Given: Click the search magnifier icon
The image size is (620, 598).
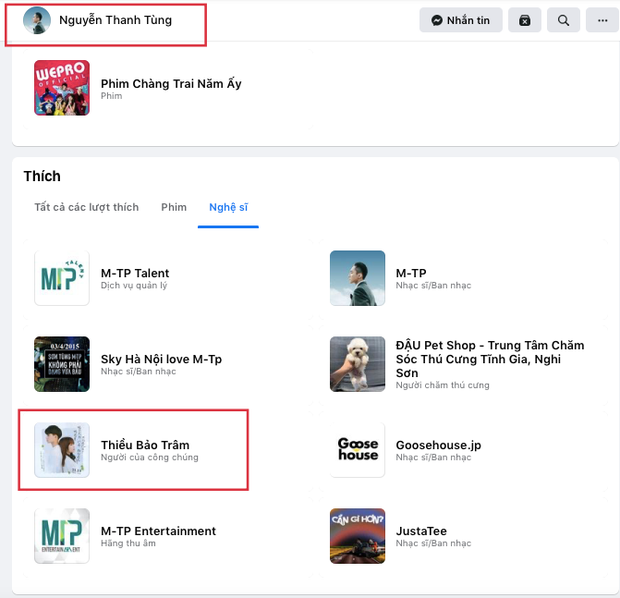Looking at the screenshot, I should (x=564, y=20).
